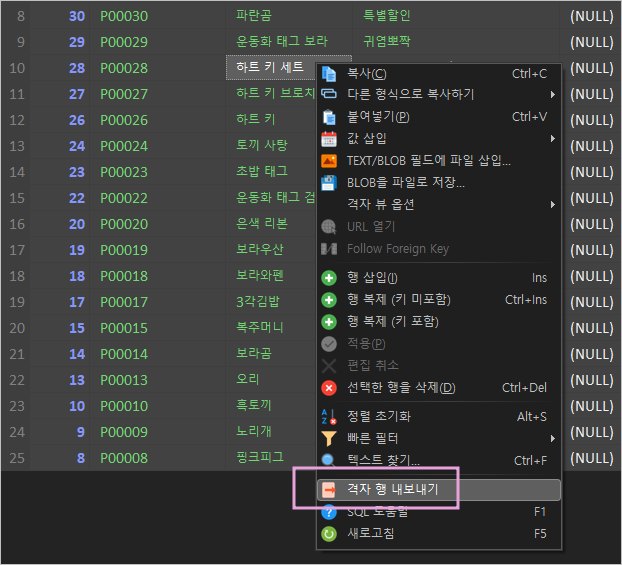The height and width of the screenshot is (565, 622).
Task: Click the 초밥 태그 cell
Action: 271,172
